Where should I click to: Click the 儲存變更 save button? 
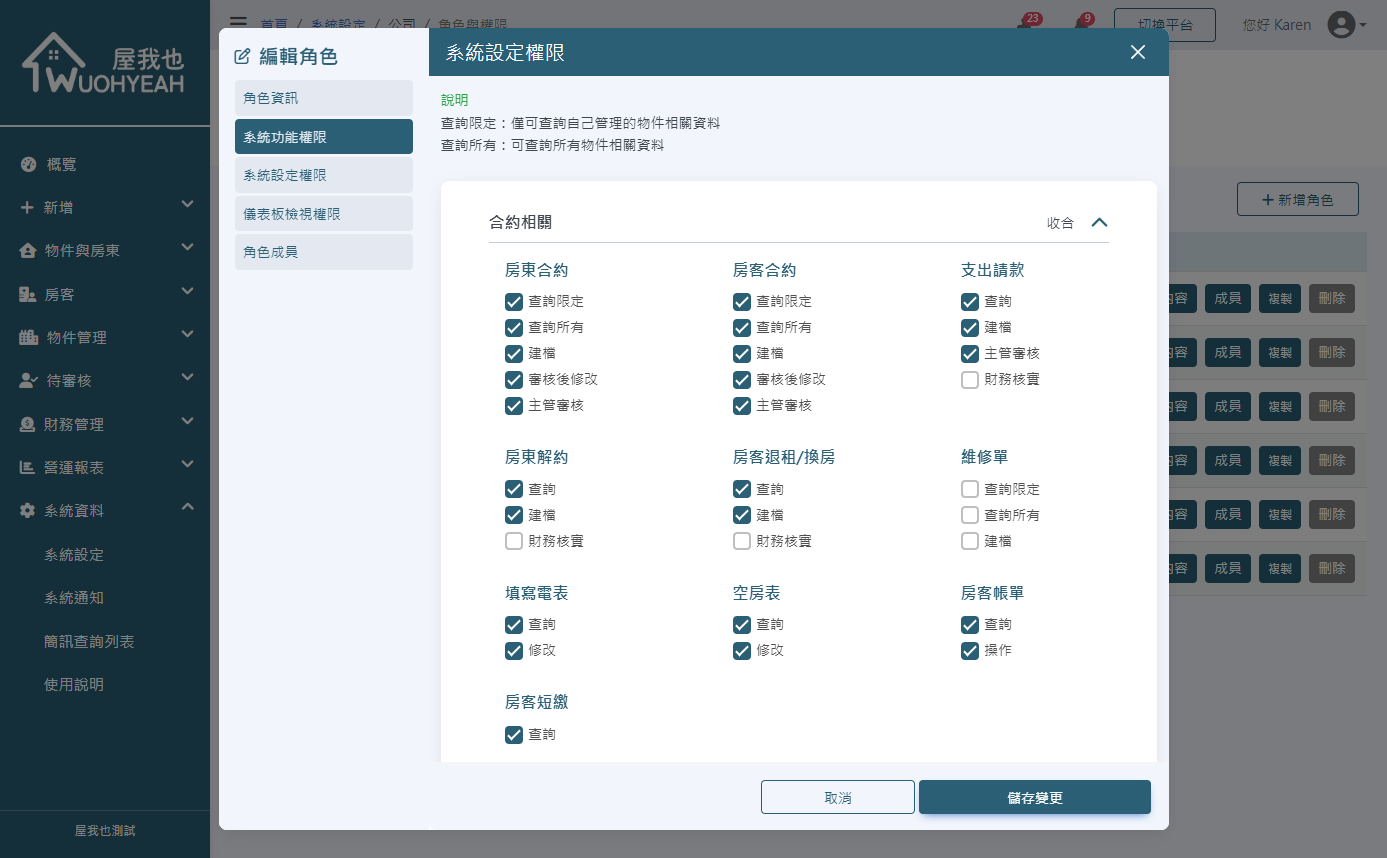1034,797
